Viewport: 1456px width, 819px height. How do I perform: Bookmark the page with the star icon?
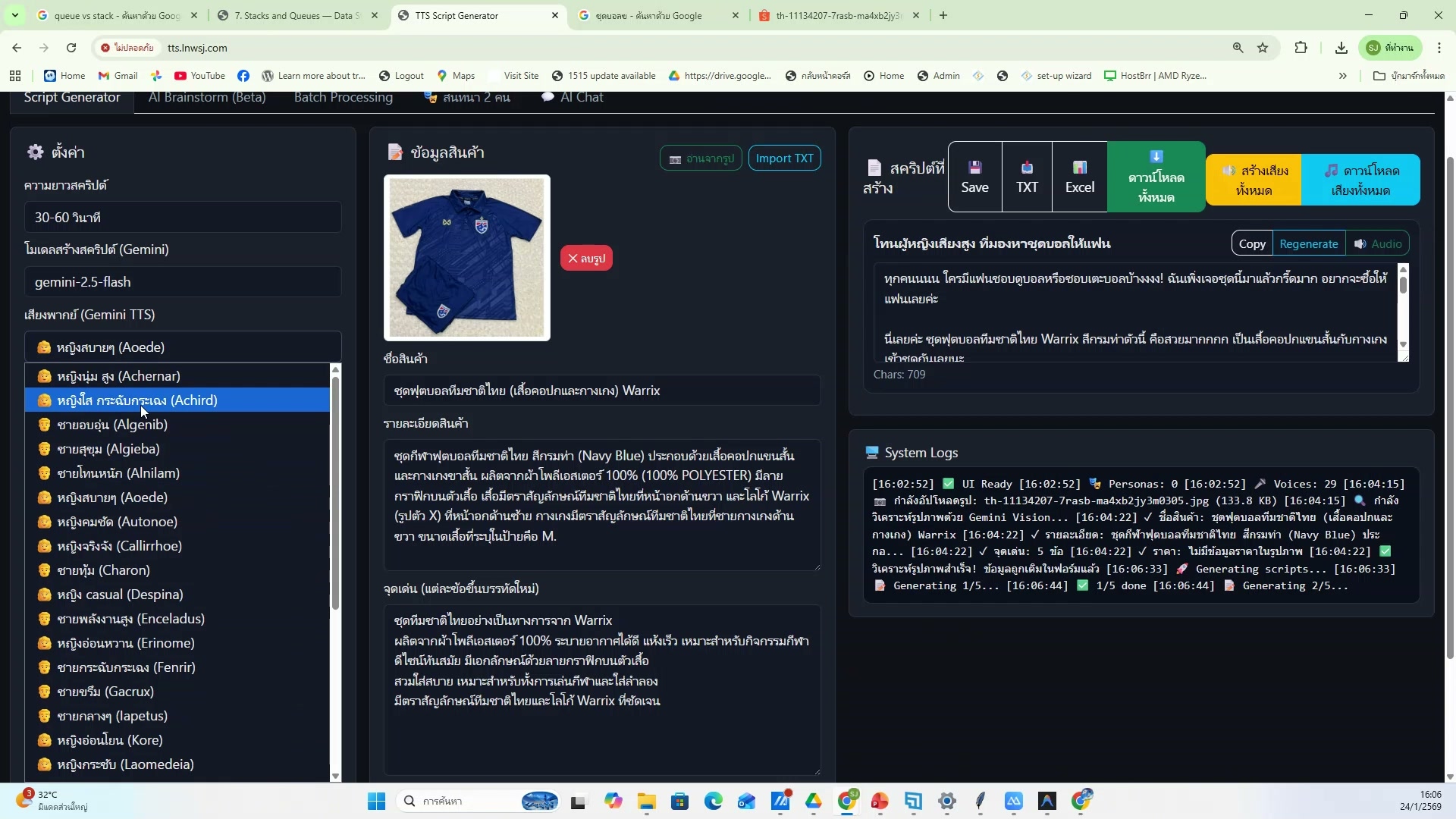(1263, 48)
